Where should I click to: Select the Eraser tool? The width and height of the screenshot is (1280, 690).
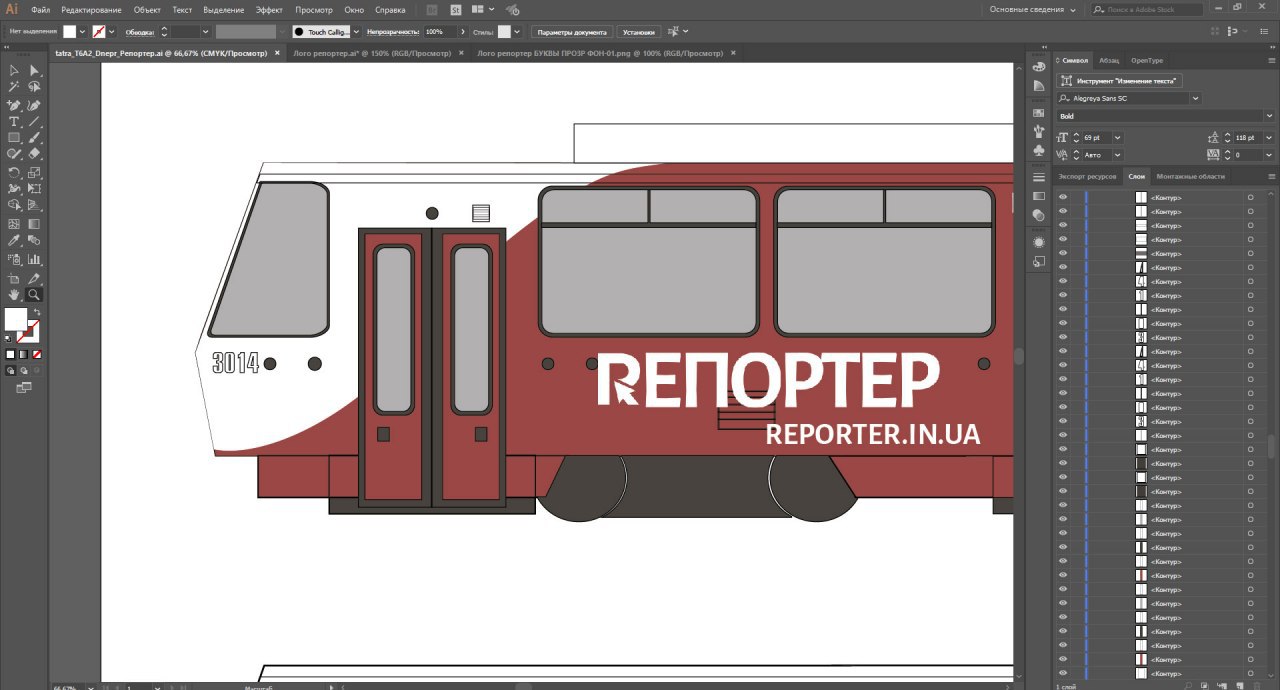pyautogui.click(x=34, y=155)
